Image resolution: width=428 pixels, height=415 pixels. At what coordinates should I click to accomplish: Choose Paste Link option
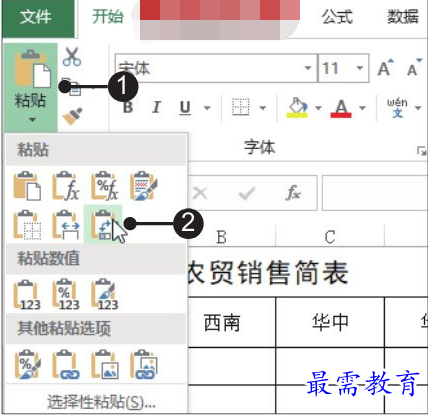coord(66,364)
